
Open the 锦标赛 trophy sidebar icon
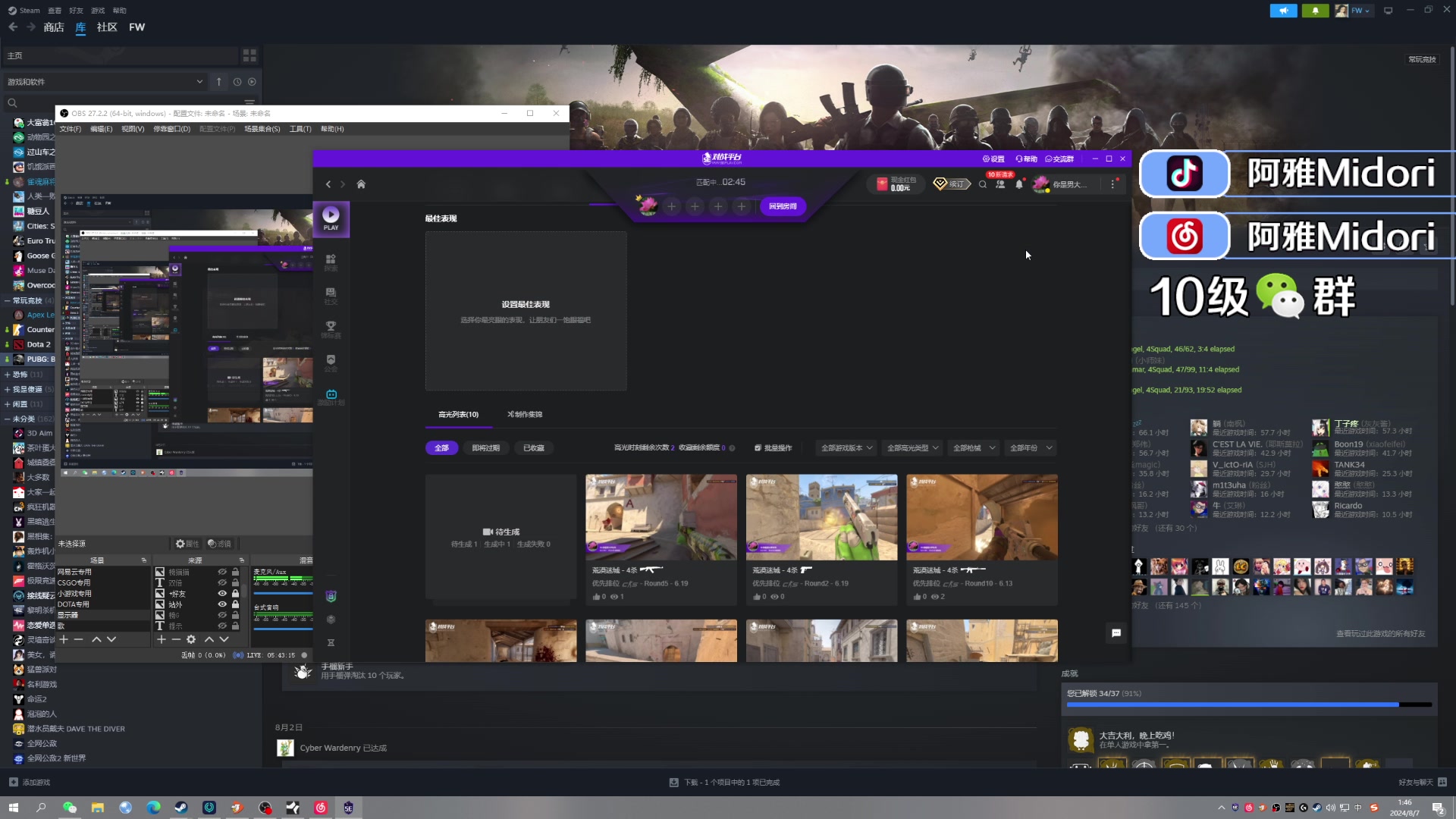pos(331,329)
